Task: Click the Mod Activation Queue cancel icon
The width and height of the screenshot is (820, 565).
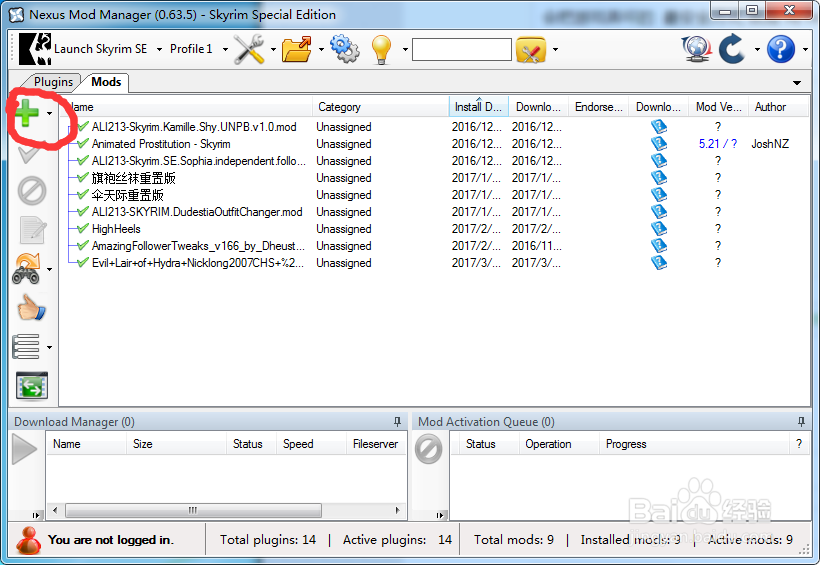Action: pyautogui.click(x=428, y=449)
